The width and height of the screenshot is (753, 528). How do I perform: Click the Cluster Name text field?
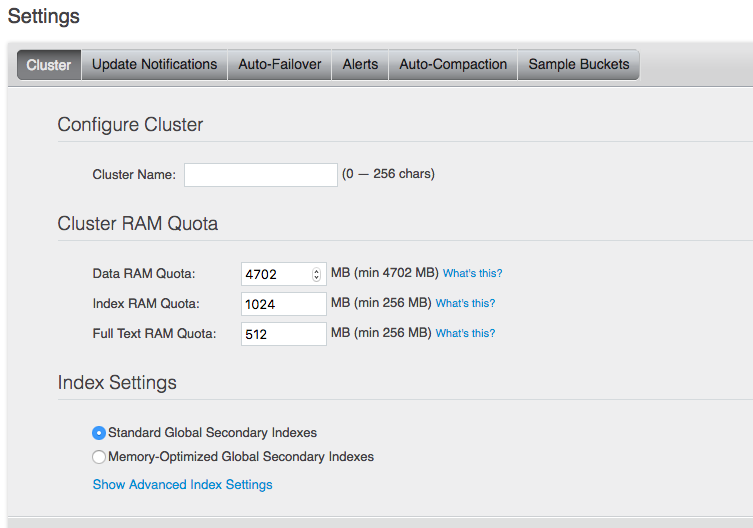(261, 175)
